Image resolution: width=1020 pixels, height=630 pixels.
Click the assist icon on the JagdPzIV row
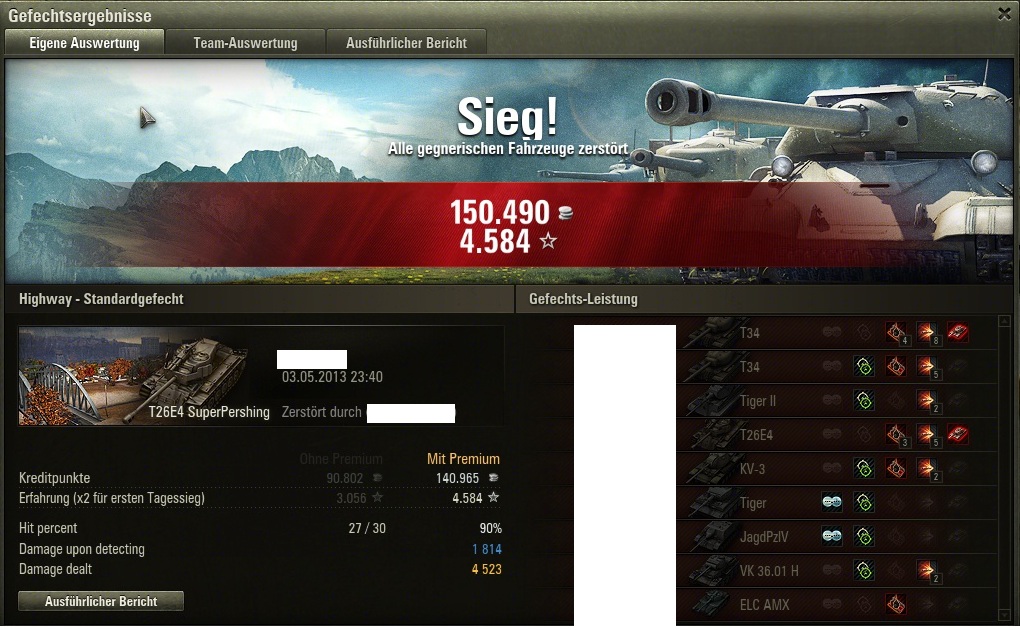pyautogui.click(x=832, y=536)
